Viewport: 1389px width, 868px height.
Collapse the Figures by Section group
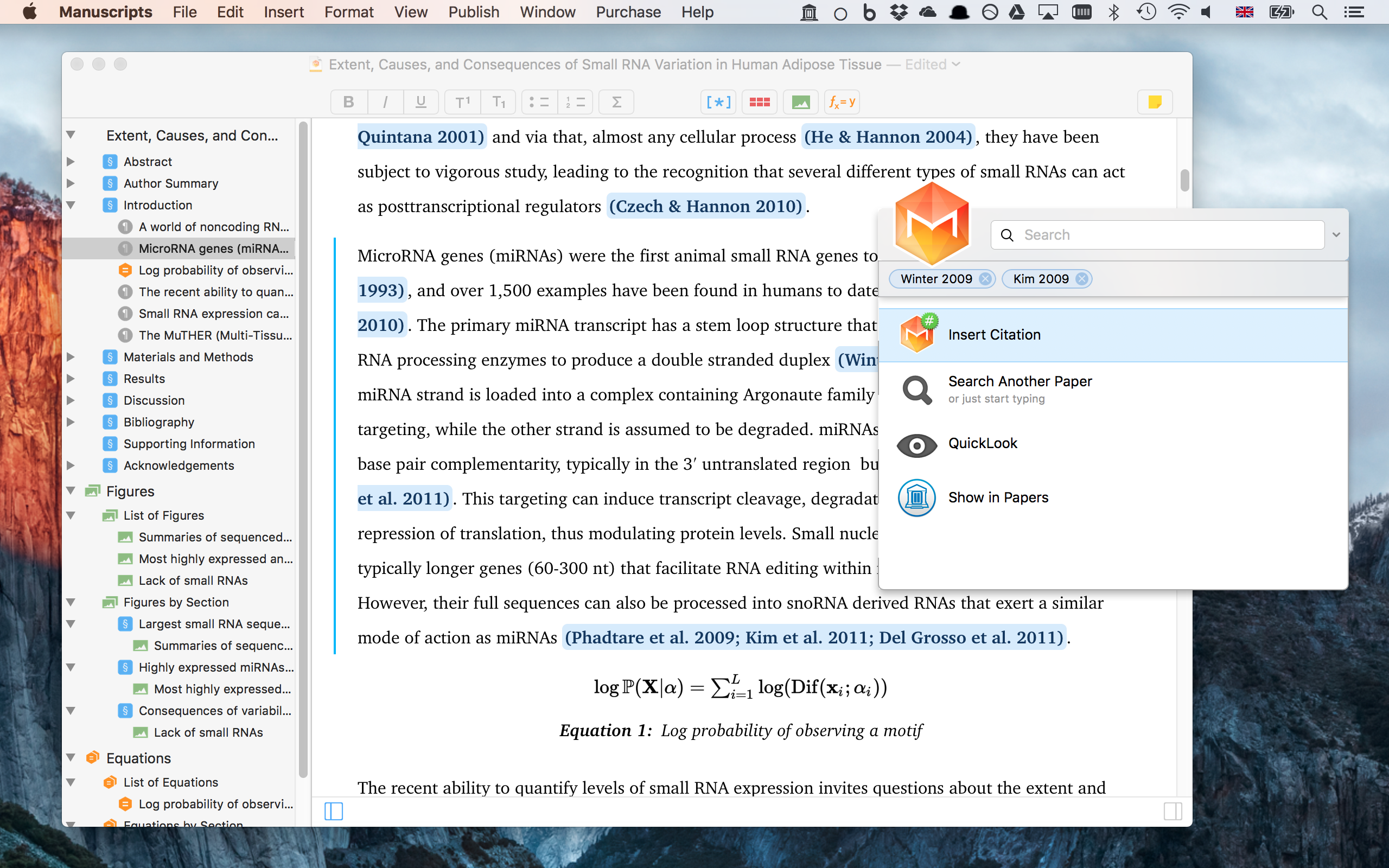(x=71, y=602)
